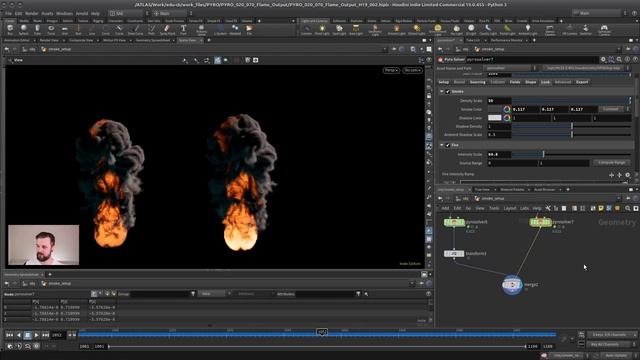
Task: Click the current frame marker on timeline
Action: tap(322, 332)
